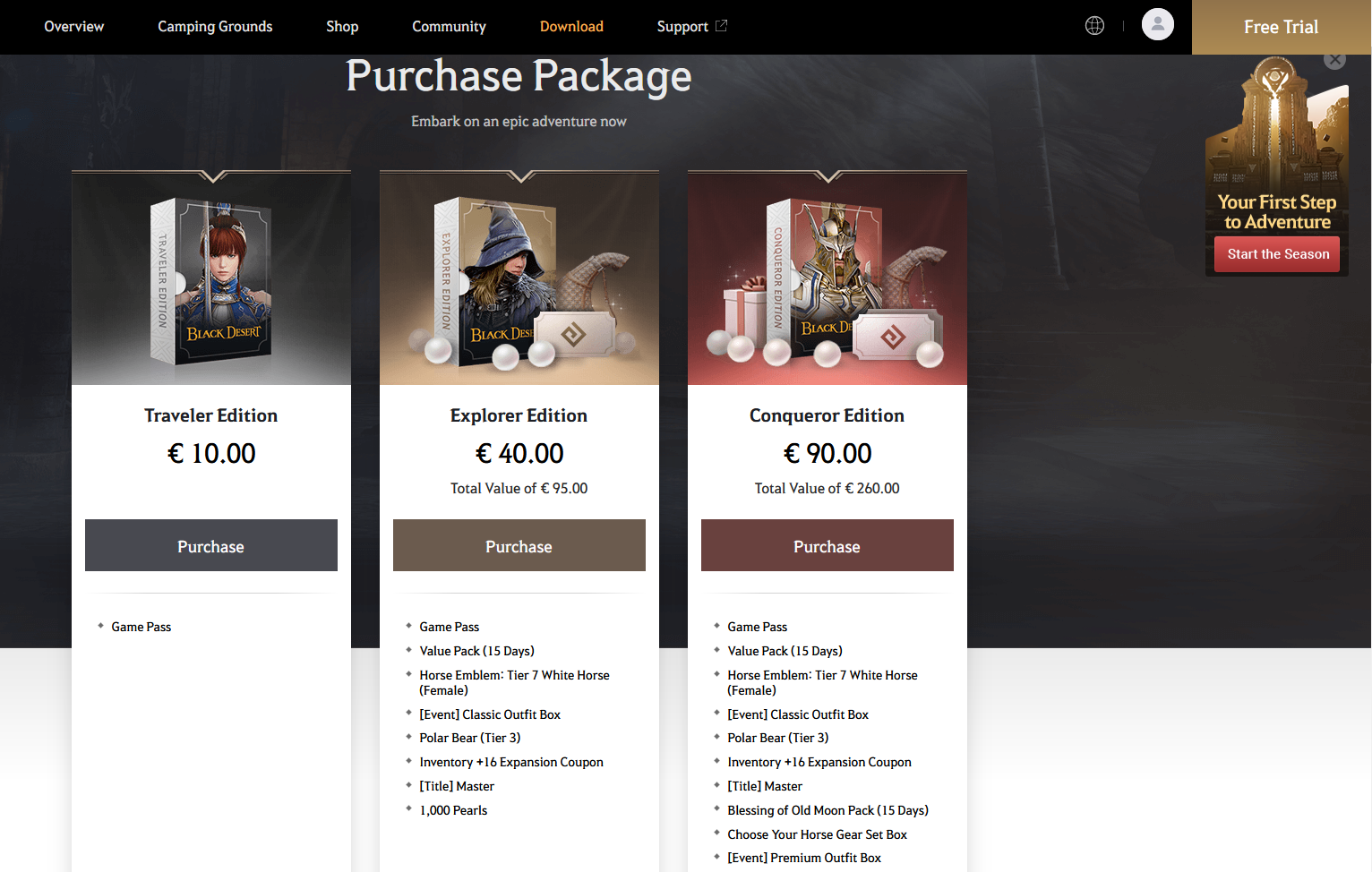Click the Free Trial button
The width and height of the screenshot is (1372, 872).
click(1282, 27)
